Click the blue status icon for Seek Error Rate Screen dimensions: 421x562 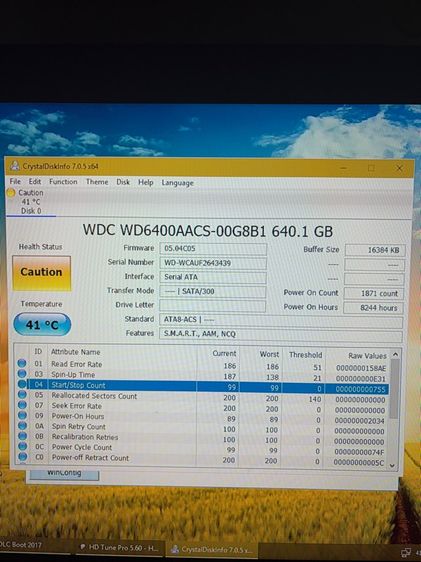coord(22,405)
